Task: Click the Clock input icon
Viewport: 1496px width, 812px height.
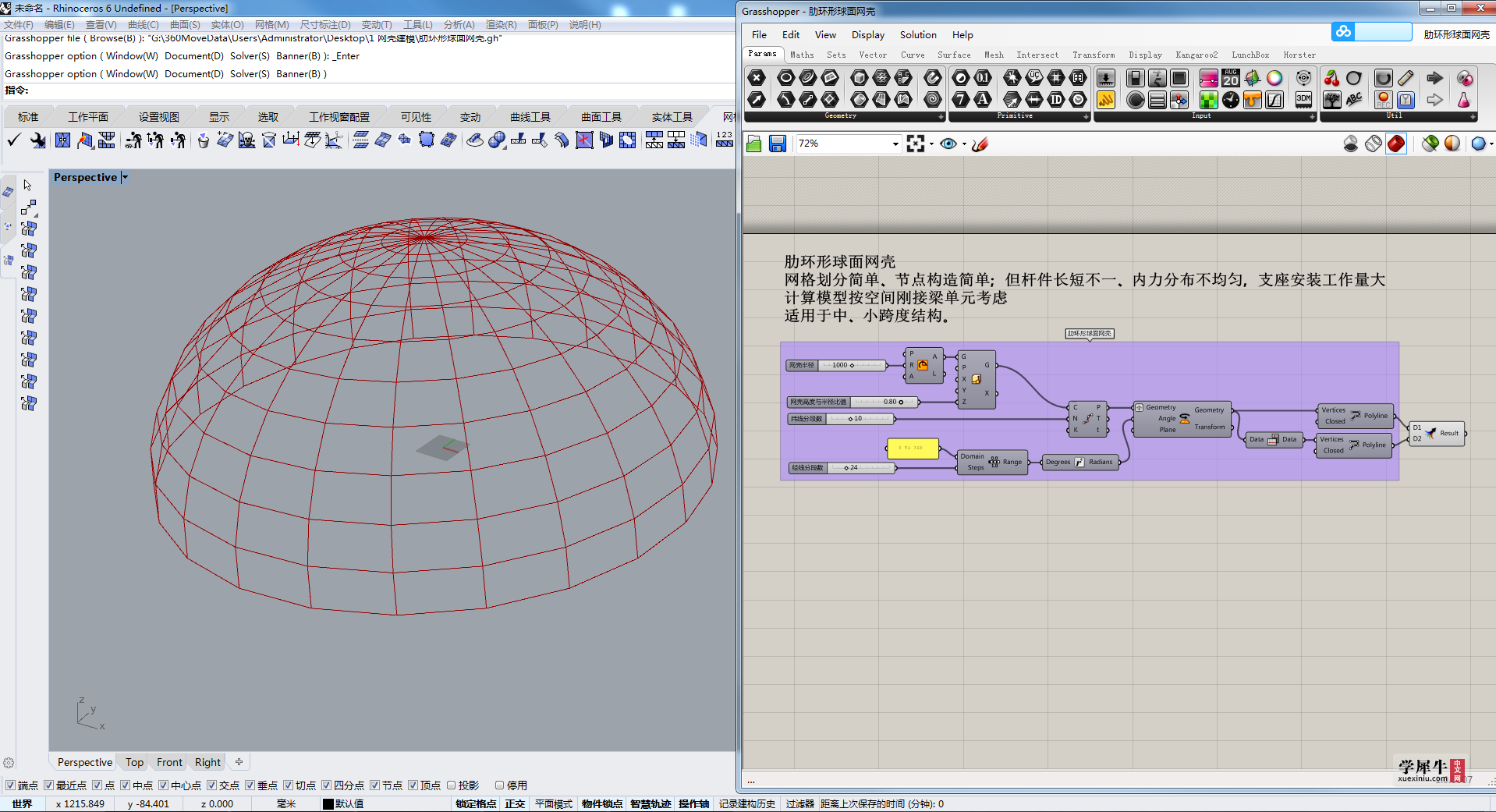Action: coord(1231,99)
